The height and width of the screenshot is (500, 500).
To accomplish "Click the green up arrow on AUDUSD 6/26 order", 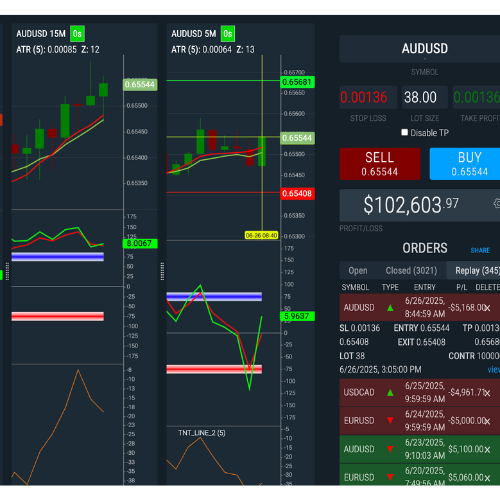I will (390, 308).
